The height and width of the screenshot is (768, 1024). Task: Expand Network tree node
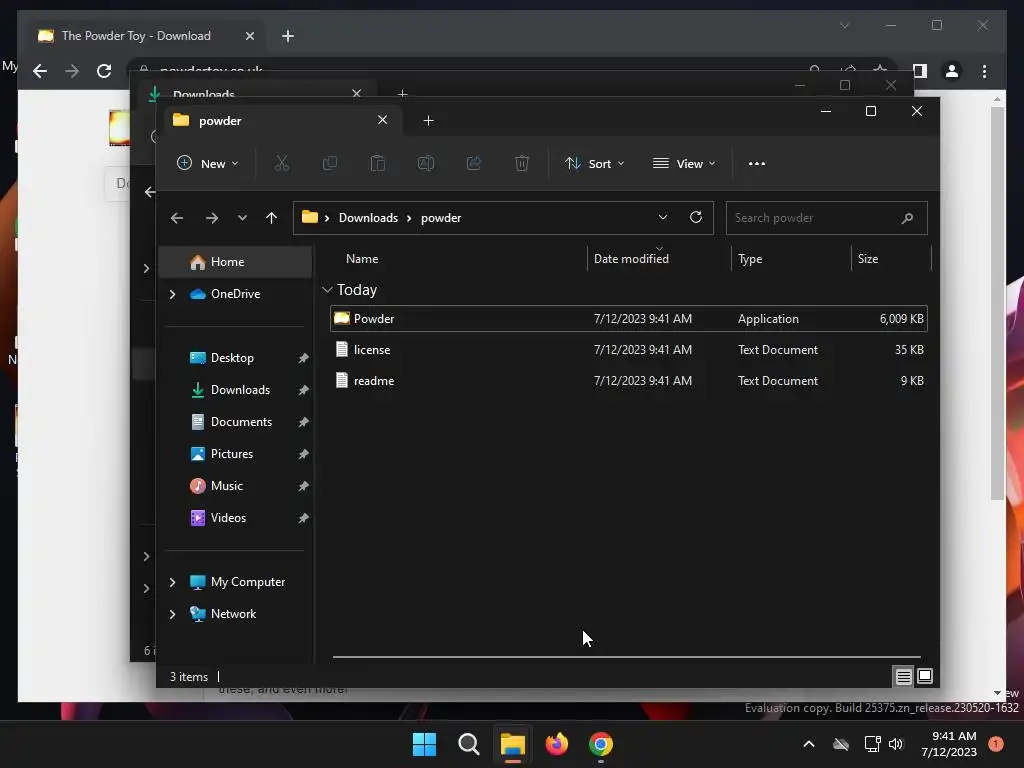[x=172, y=614]
